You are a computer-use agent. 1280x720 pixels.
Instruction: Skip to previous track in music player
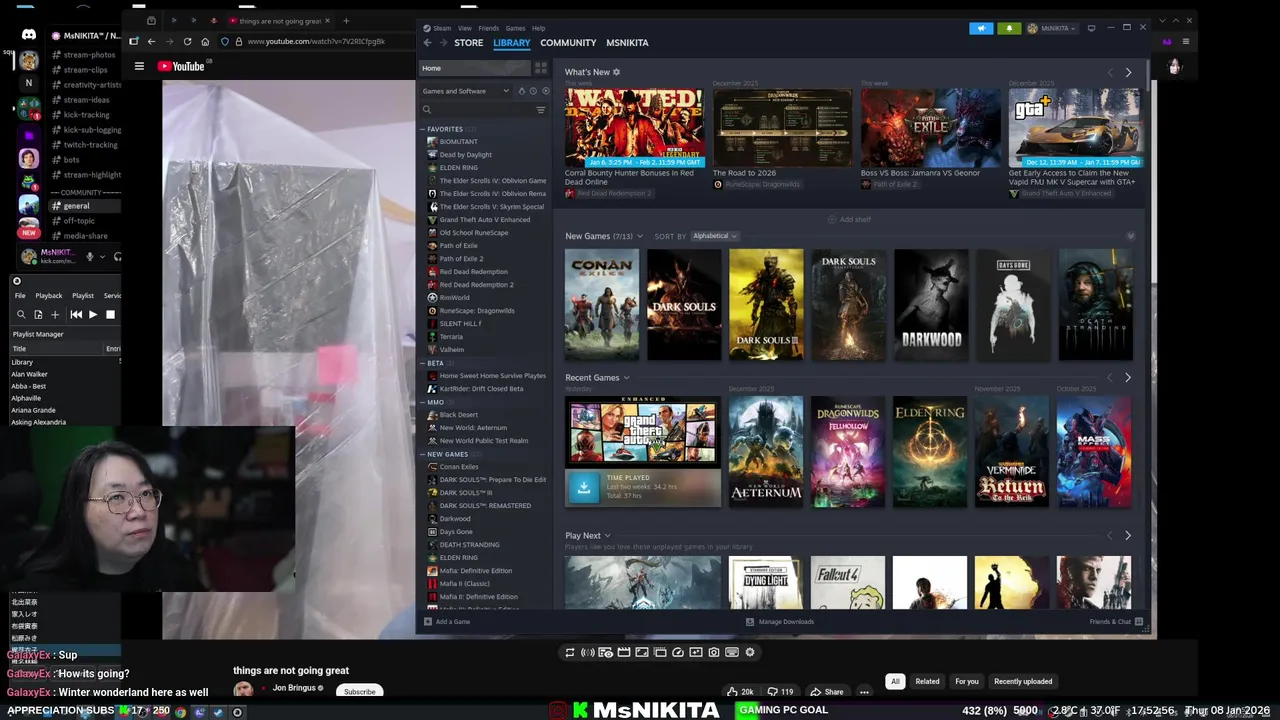76,314
